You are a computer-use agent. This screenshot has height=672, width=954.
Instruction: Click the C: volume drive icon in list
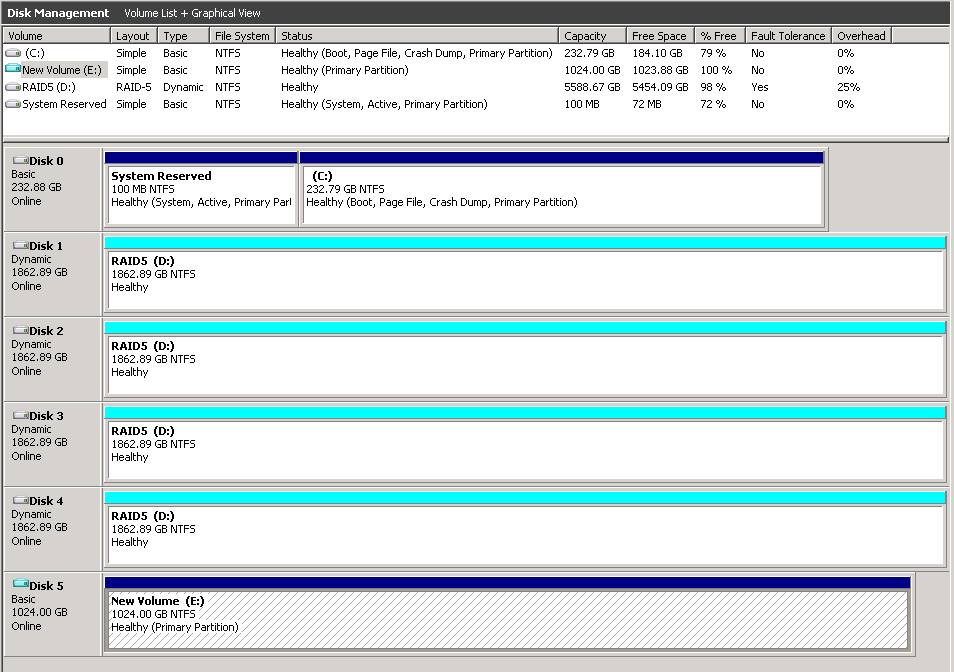13,53
